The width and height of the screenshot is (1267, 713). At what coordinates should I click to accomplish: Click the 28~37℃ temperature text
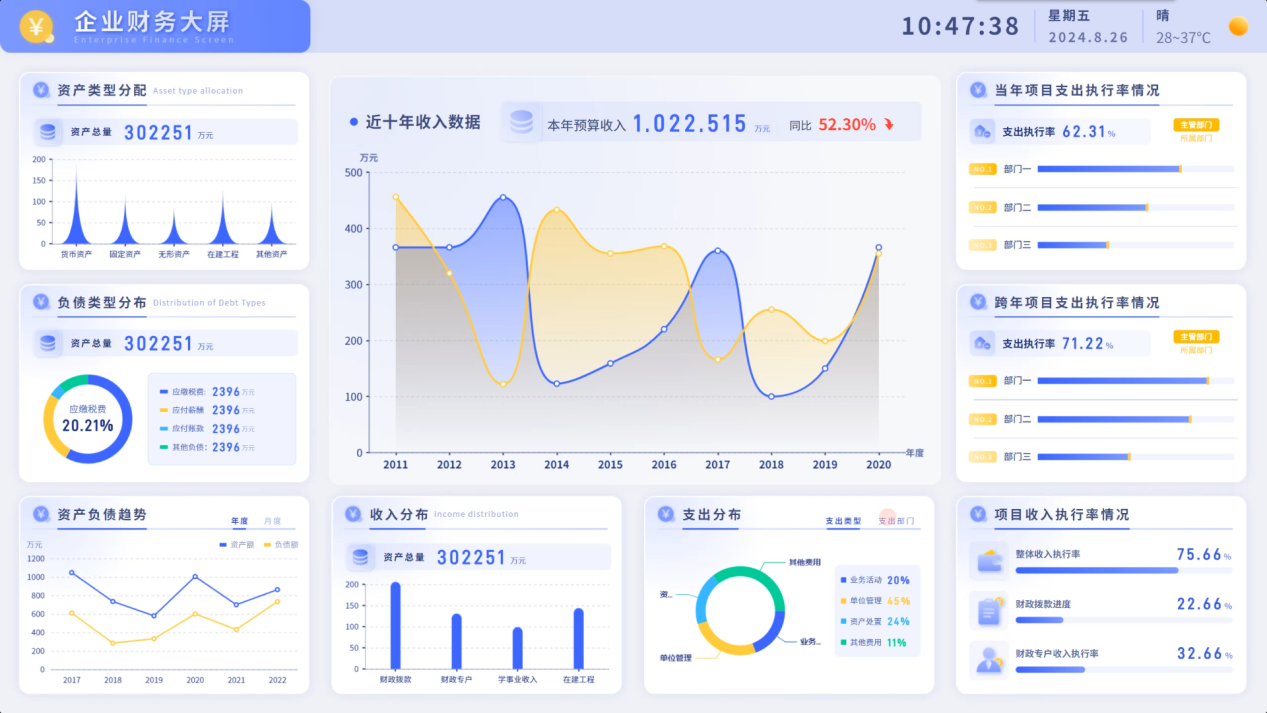(1183, 38)
